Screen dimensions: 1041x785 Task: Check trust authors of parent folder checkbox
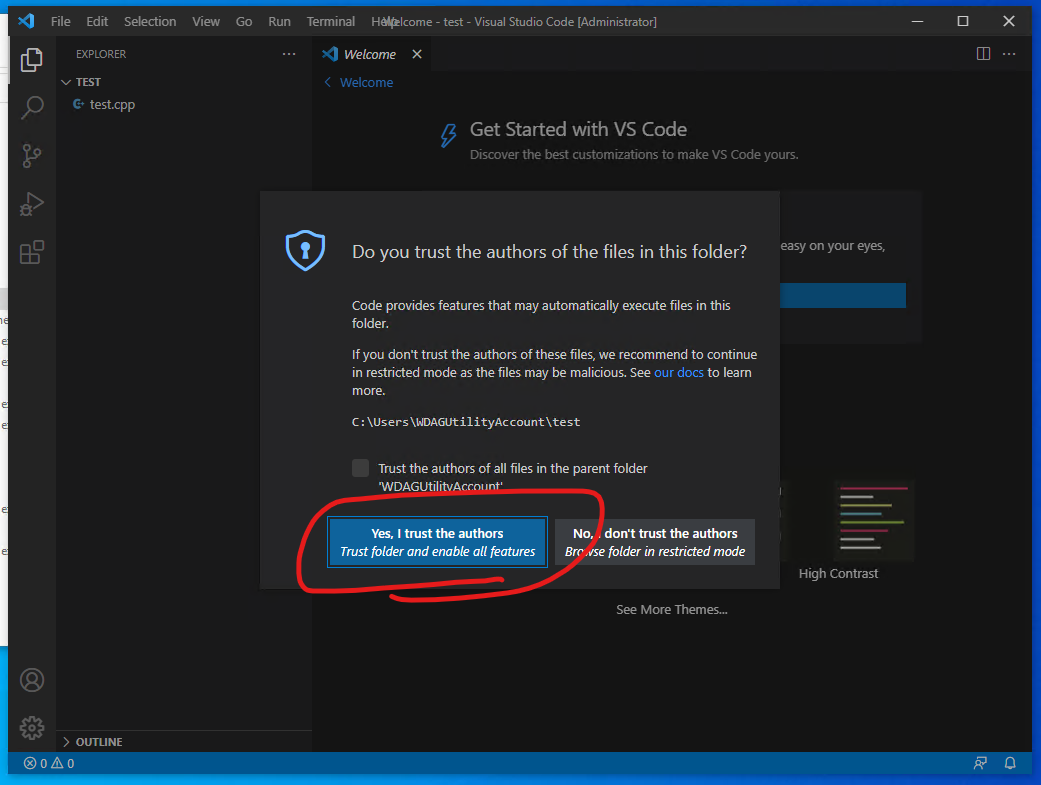pos(360,468)
